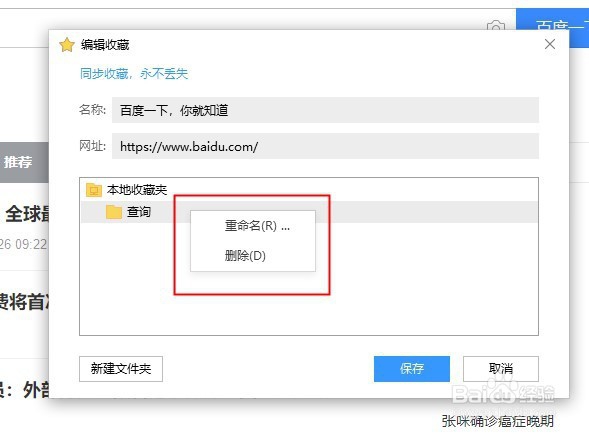Select the 本地收藏夹 root folder
Viewport: 589px width, 434px height.
click(x=137, y=190)
